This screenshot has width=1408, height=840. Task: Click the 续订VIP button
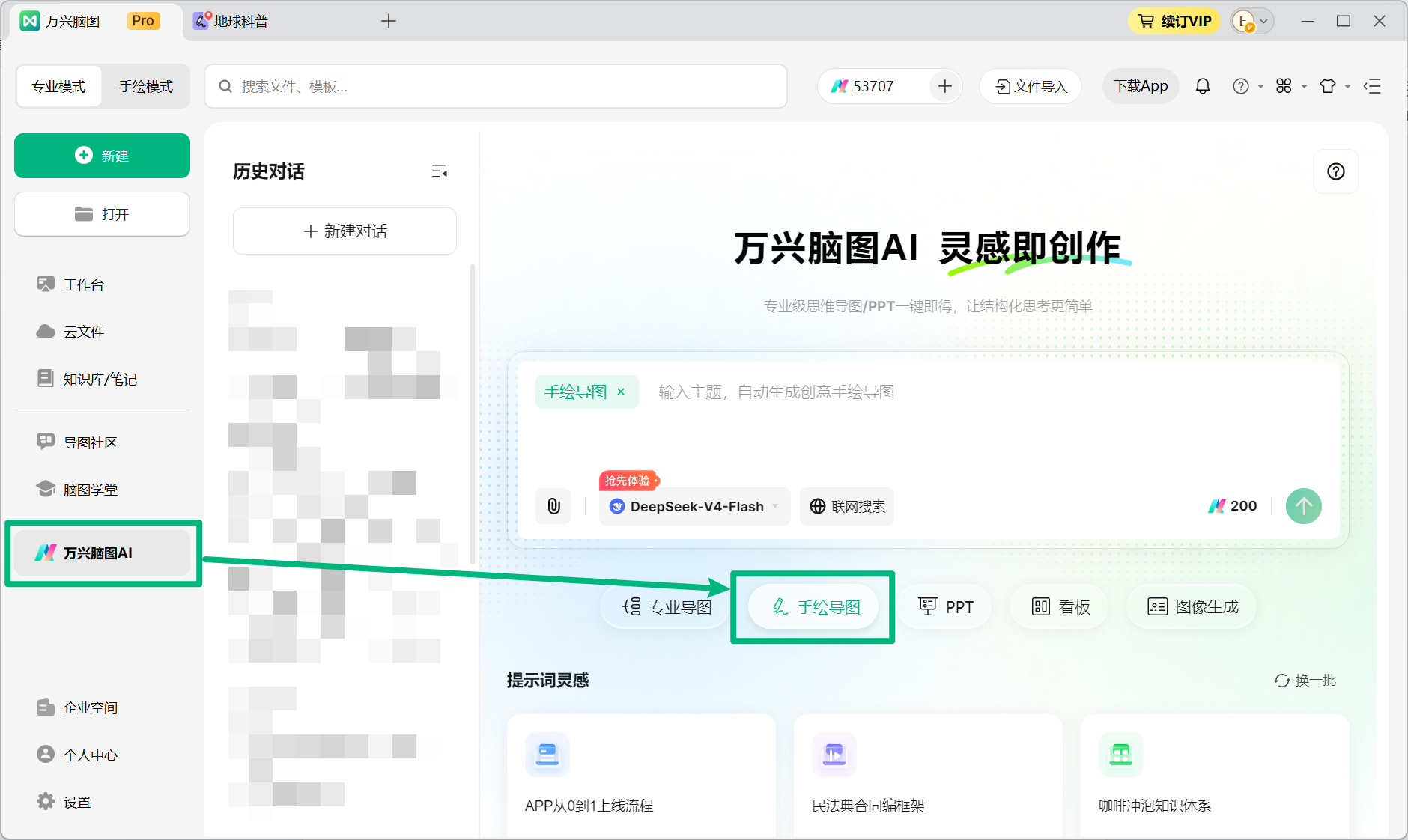click(1174, 21)
